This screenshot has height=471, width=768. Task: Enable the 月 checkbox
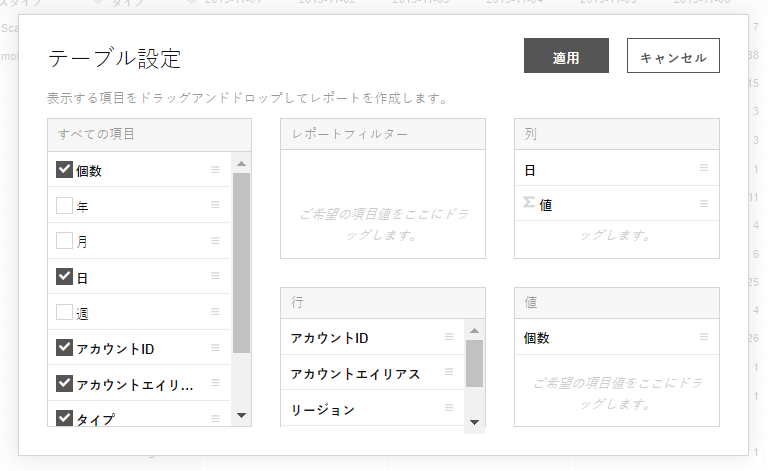[65, 241]
